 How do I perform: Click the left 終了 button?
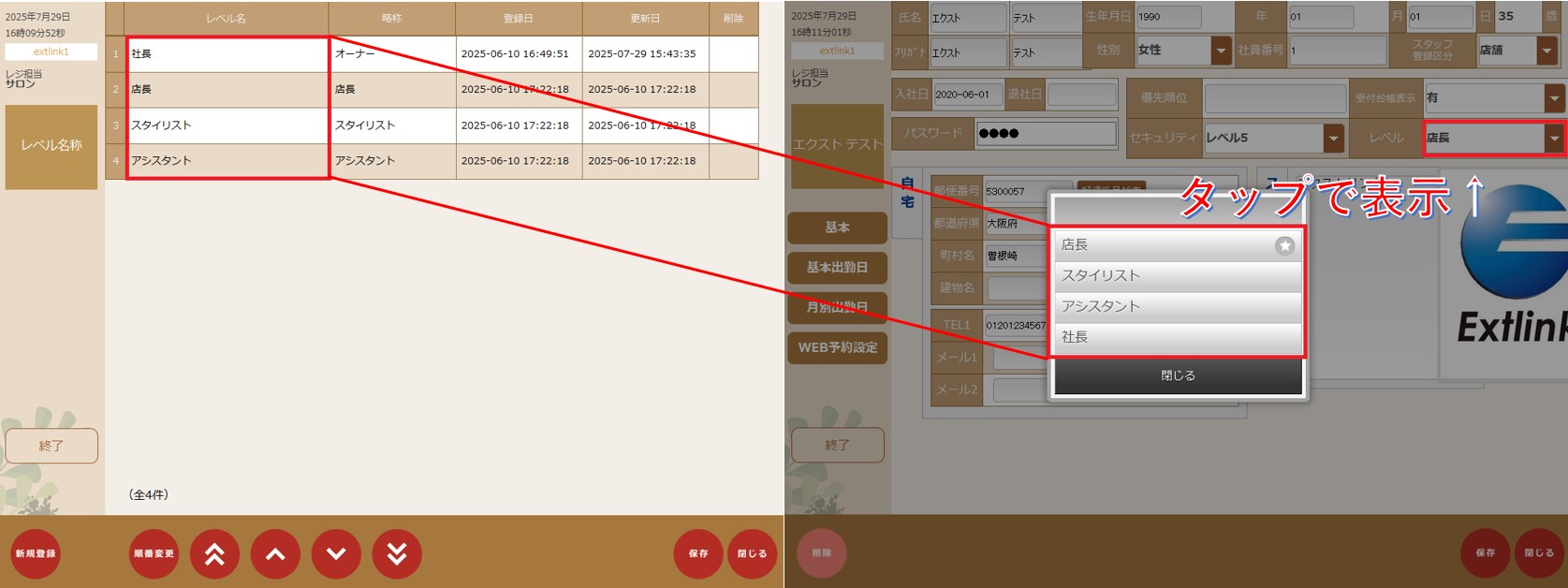point(51,447)
